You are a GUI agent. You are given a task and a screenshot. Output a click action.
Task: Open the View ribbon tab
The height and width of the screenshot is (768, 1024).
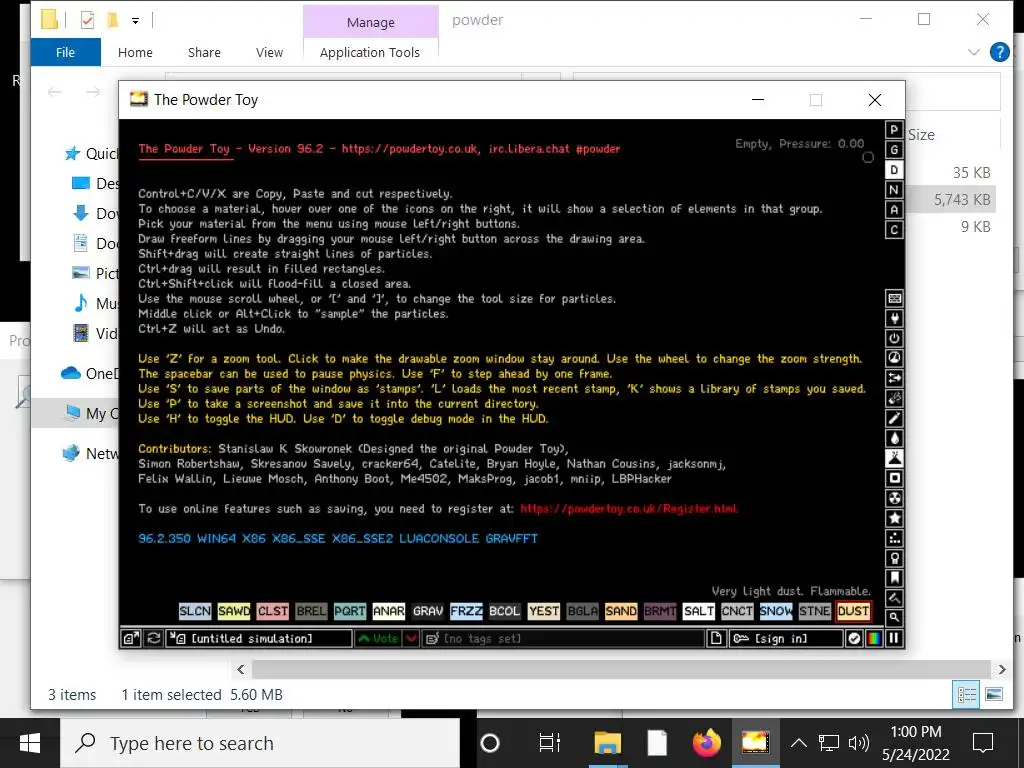click(269, 52)
